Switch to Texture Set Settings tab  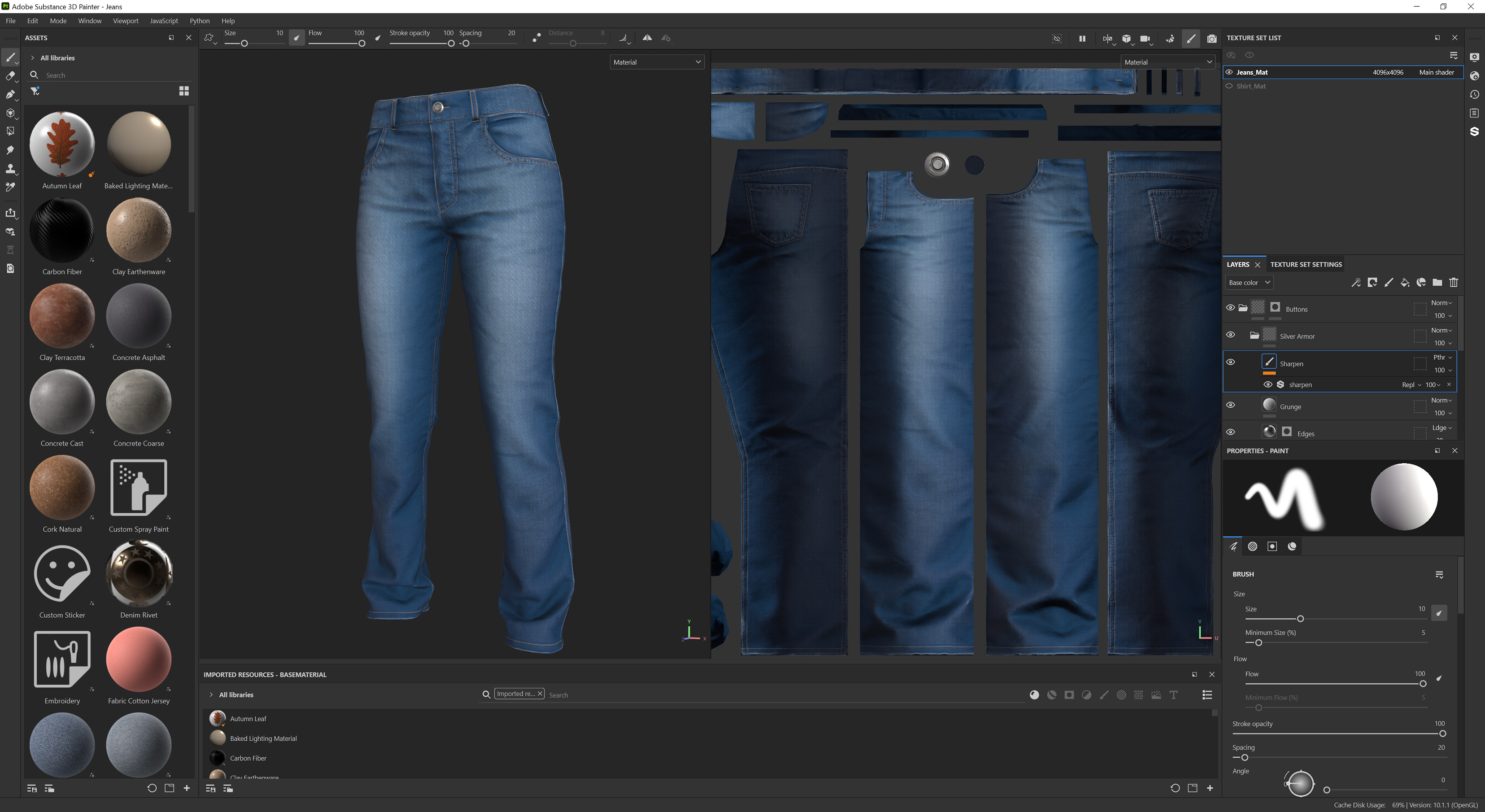click(1306, 265)
